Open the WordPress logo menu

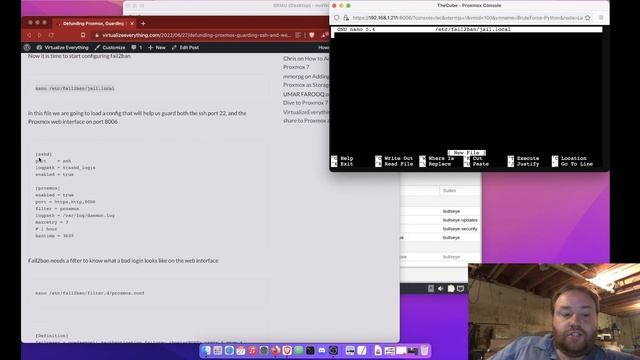27,47
